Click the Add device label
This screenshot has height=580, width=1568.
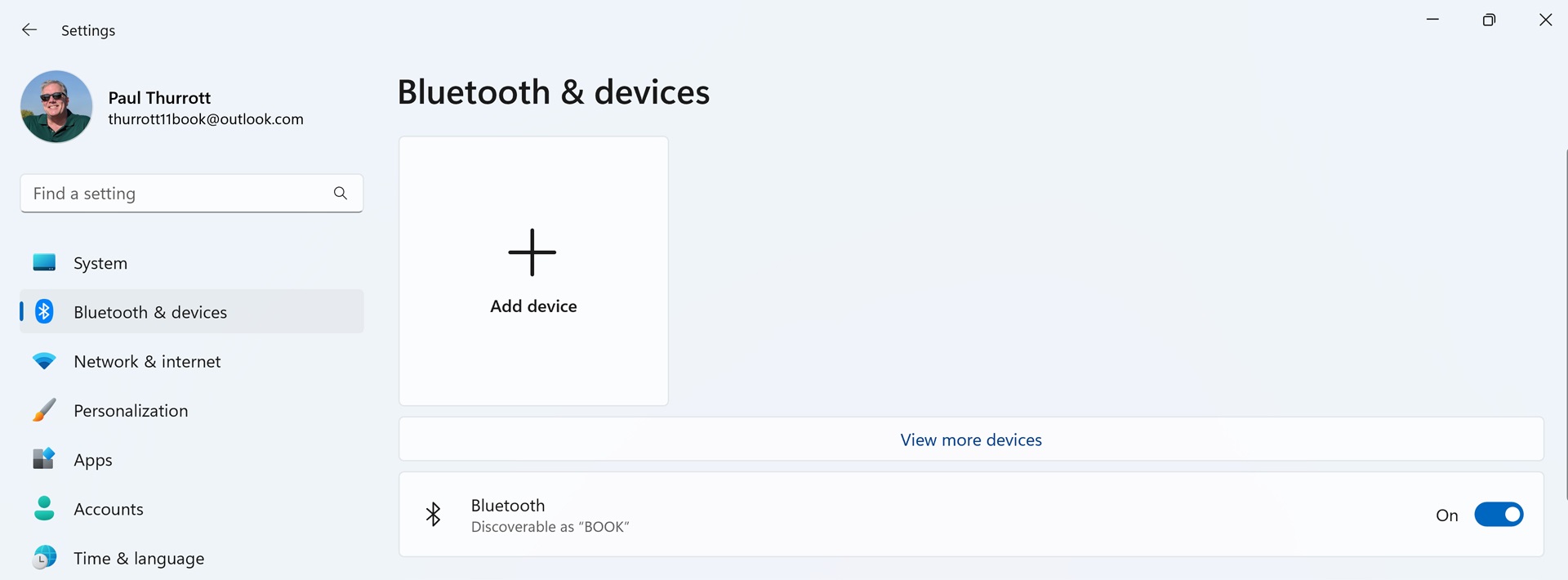[533, 306]
